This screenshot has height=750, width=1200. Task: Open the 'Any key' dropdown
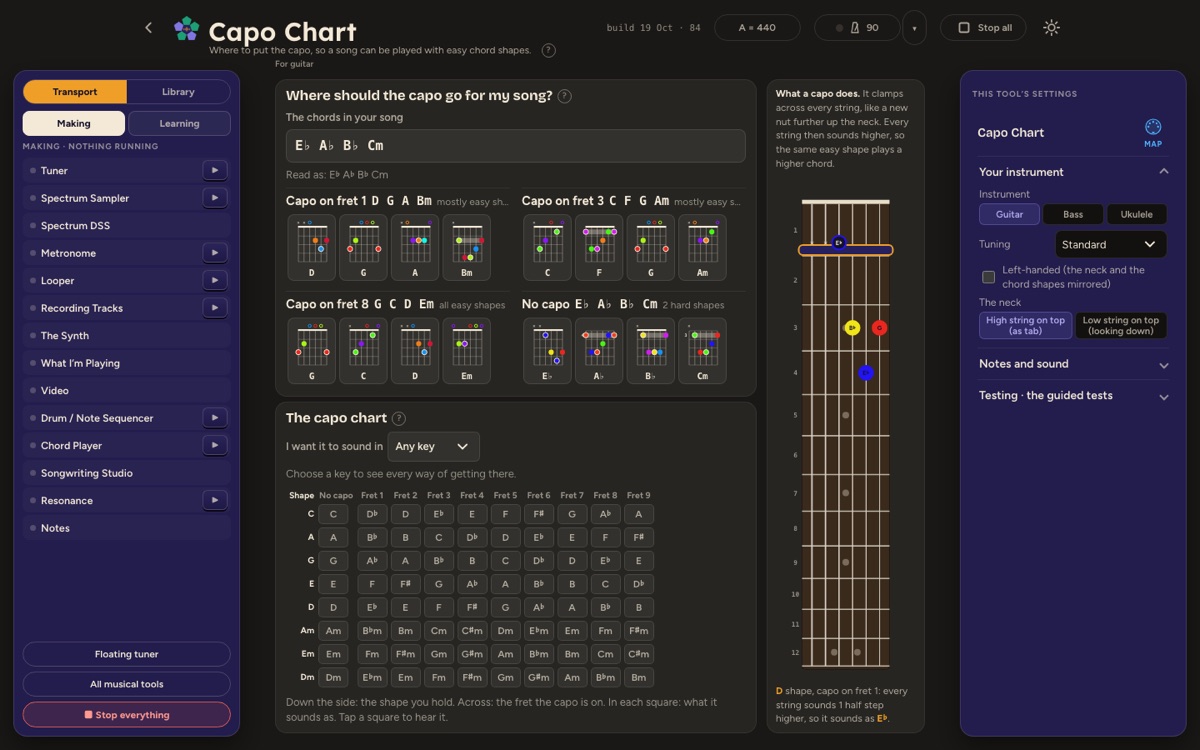click(x=433, y=446)
